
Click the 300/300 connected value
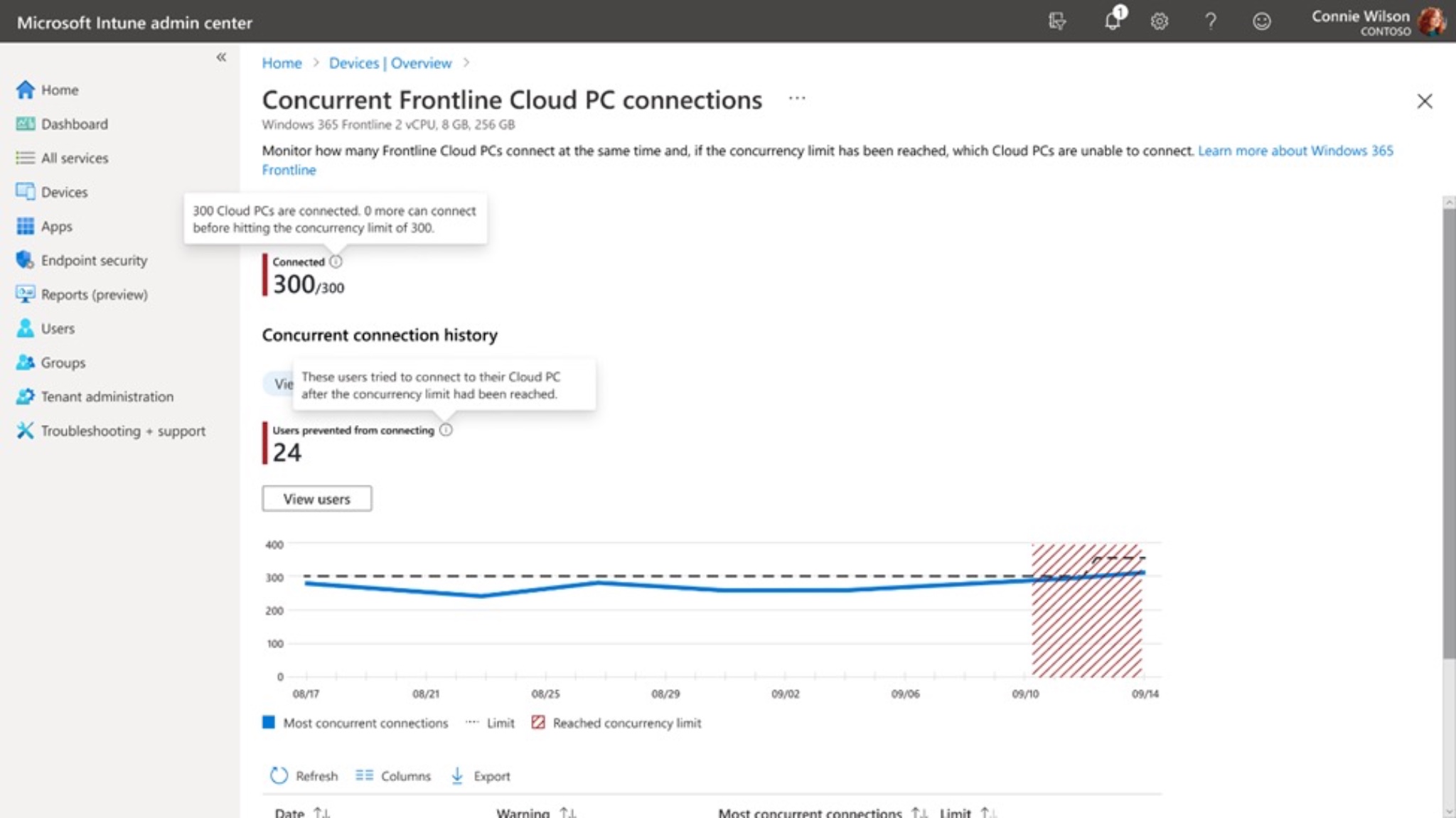pyautogui.click(x=309, y=285)
